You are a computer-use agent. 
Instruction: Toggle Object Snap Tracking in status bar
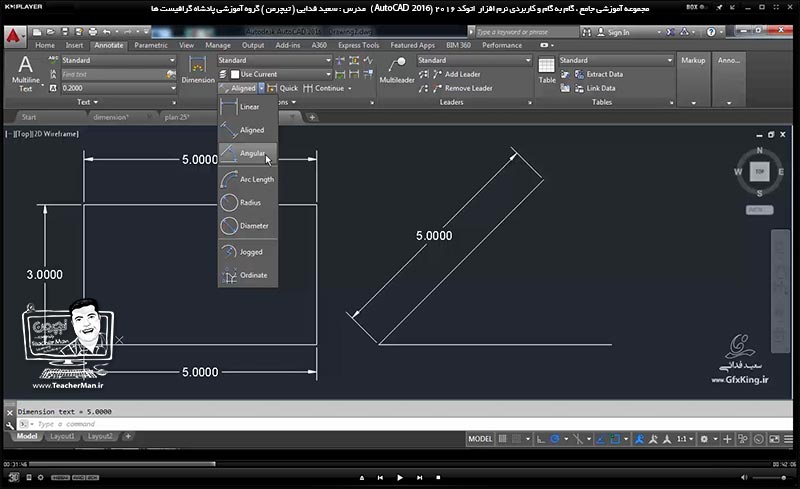point(601,439)
